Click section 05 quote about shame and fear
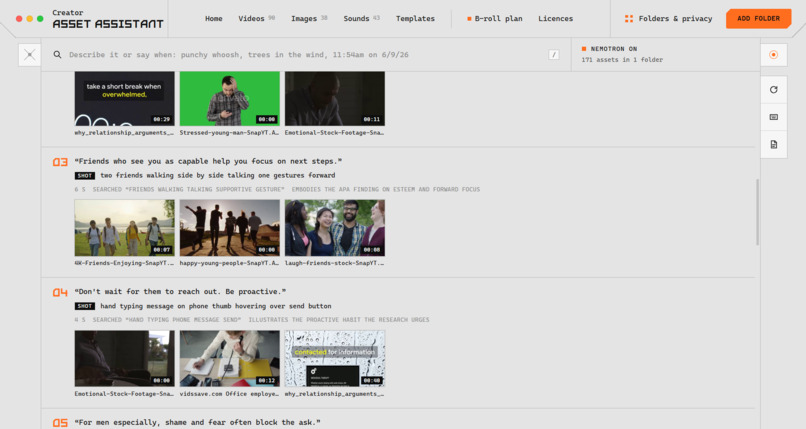Screen dimensions: 806x429 (197, 422)
